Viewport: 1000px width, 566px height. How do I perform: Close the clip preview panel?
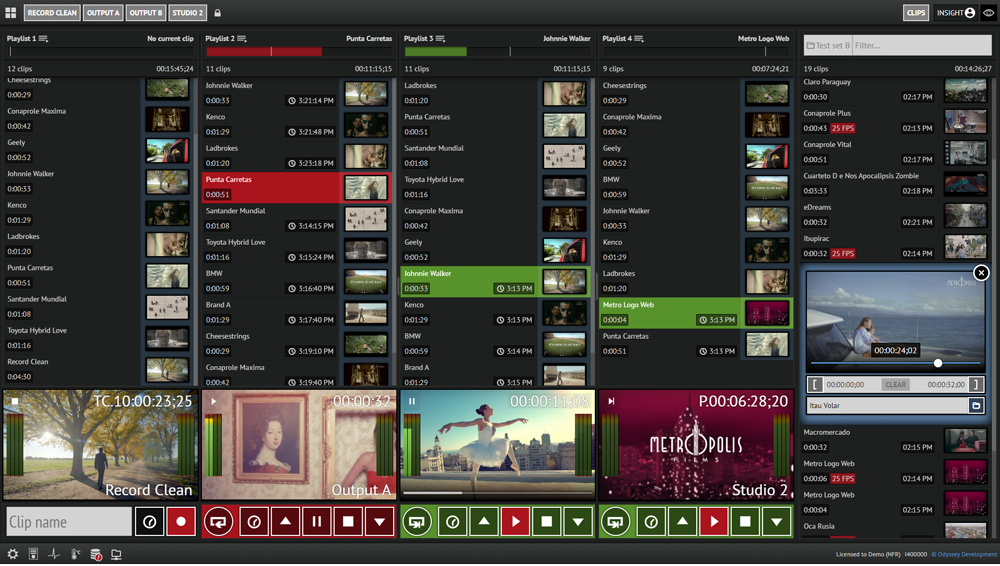click(981, 272)
